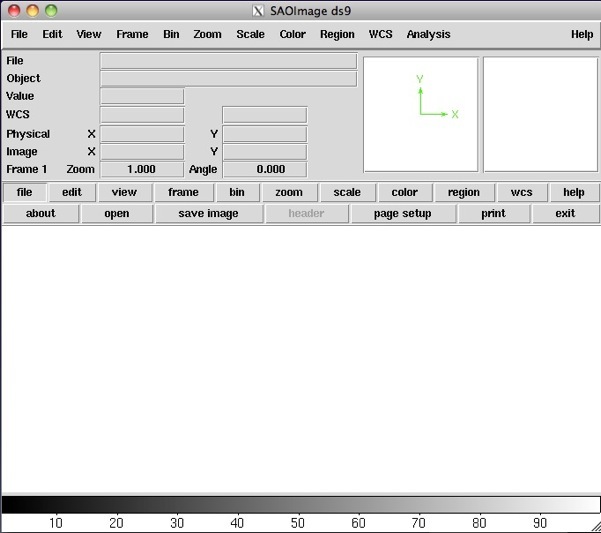Open the Frame menu
Image resolution: width=601 pixels, height=533 pixels.
pyautogui.click(x=132, y=34)
